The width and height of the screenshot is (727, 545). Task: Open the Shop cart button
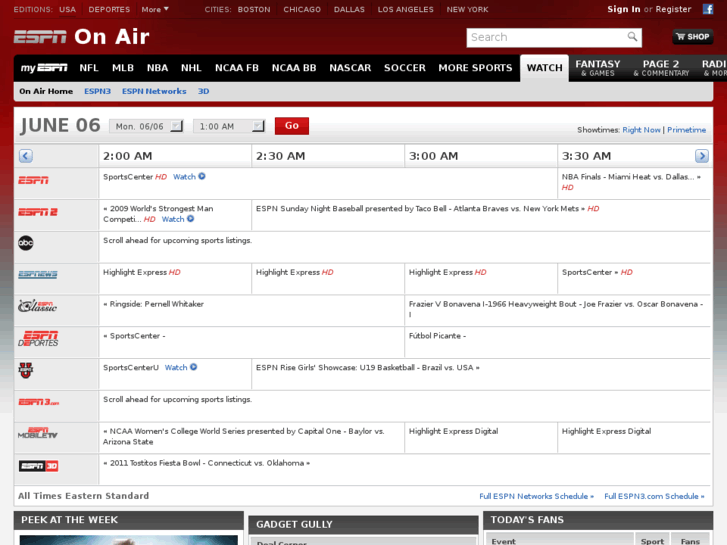pos(692,37)
